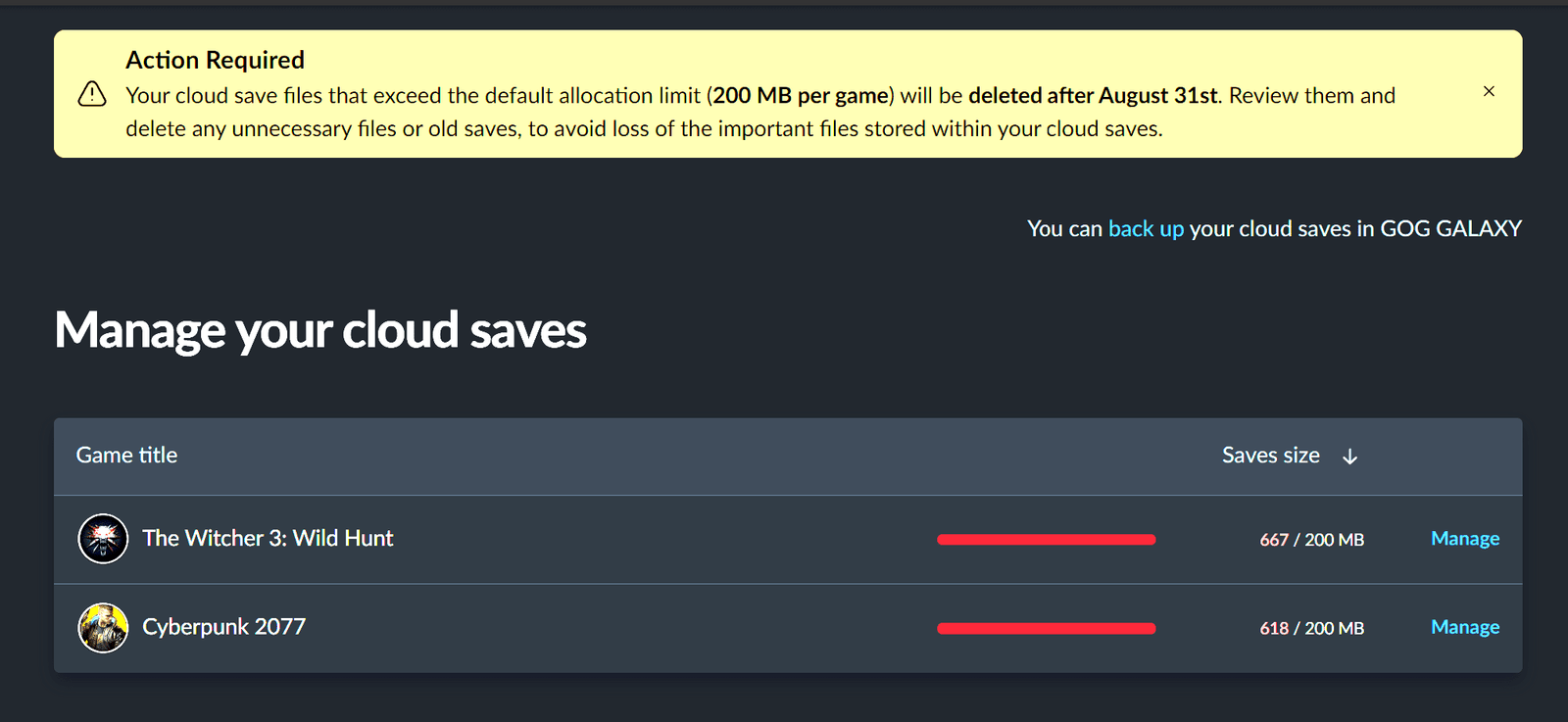Image resolution: width=1568 pixels, height=722 pixels.
Task: Click the Game title column header
Action: click(126, 456)
